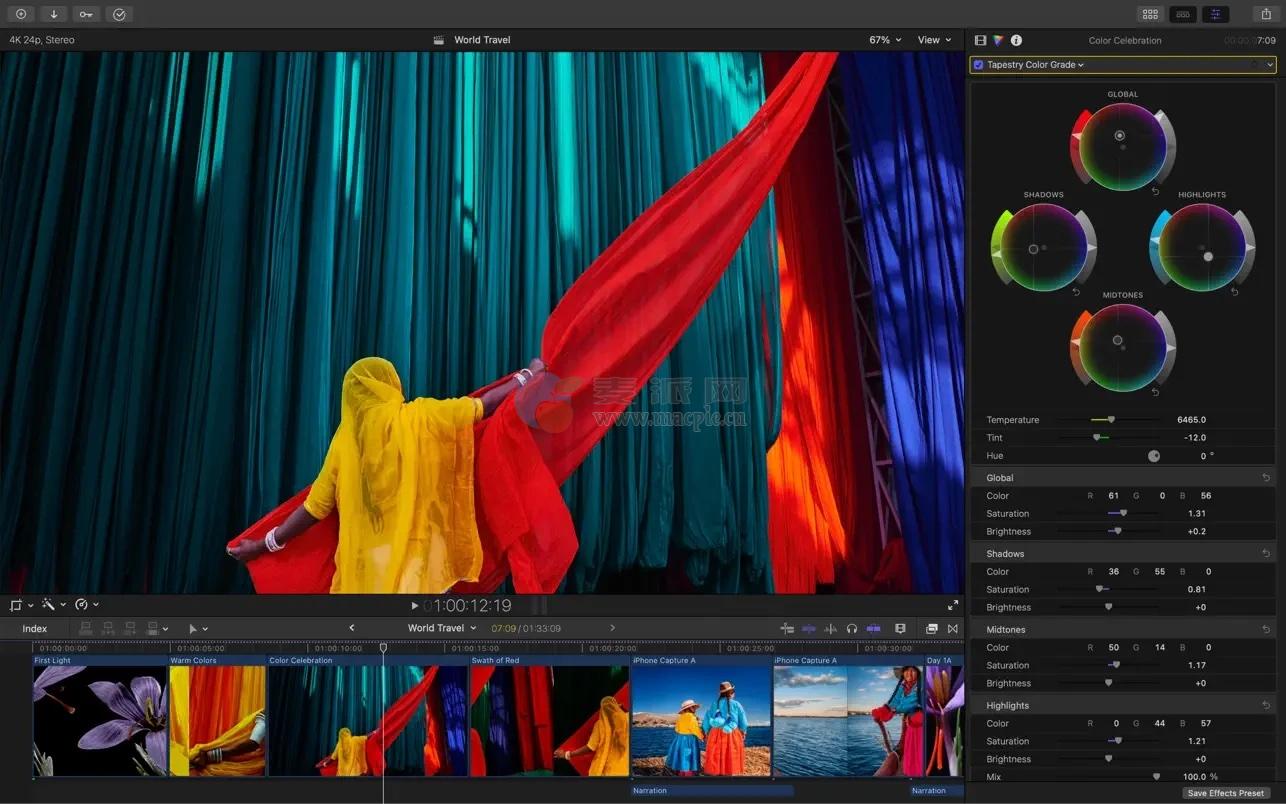Click the share export icon

click(1266, 14)
